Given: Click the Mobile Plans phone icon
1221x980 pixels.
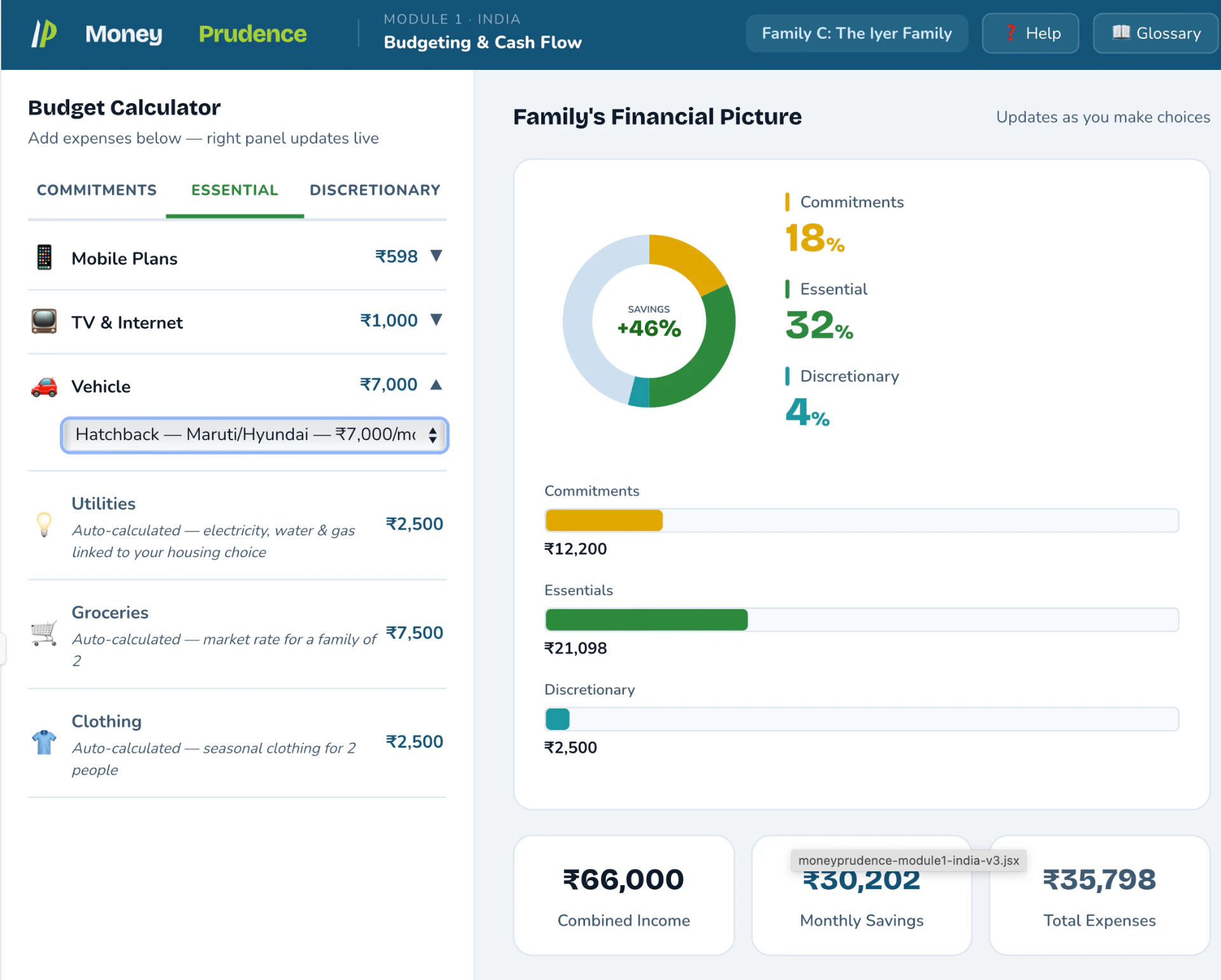Looking at the screenshot, I should (44, 258).
